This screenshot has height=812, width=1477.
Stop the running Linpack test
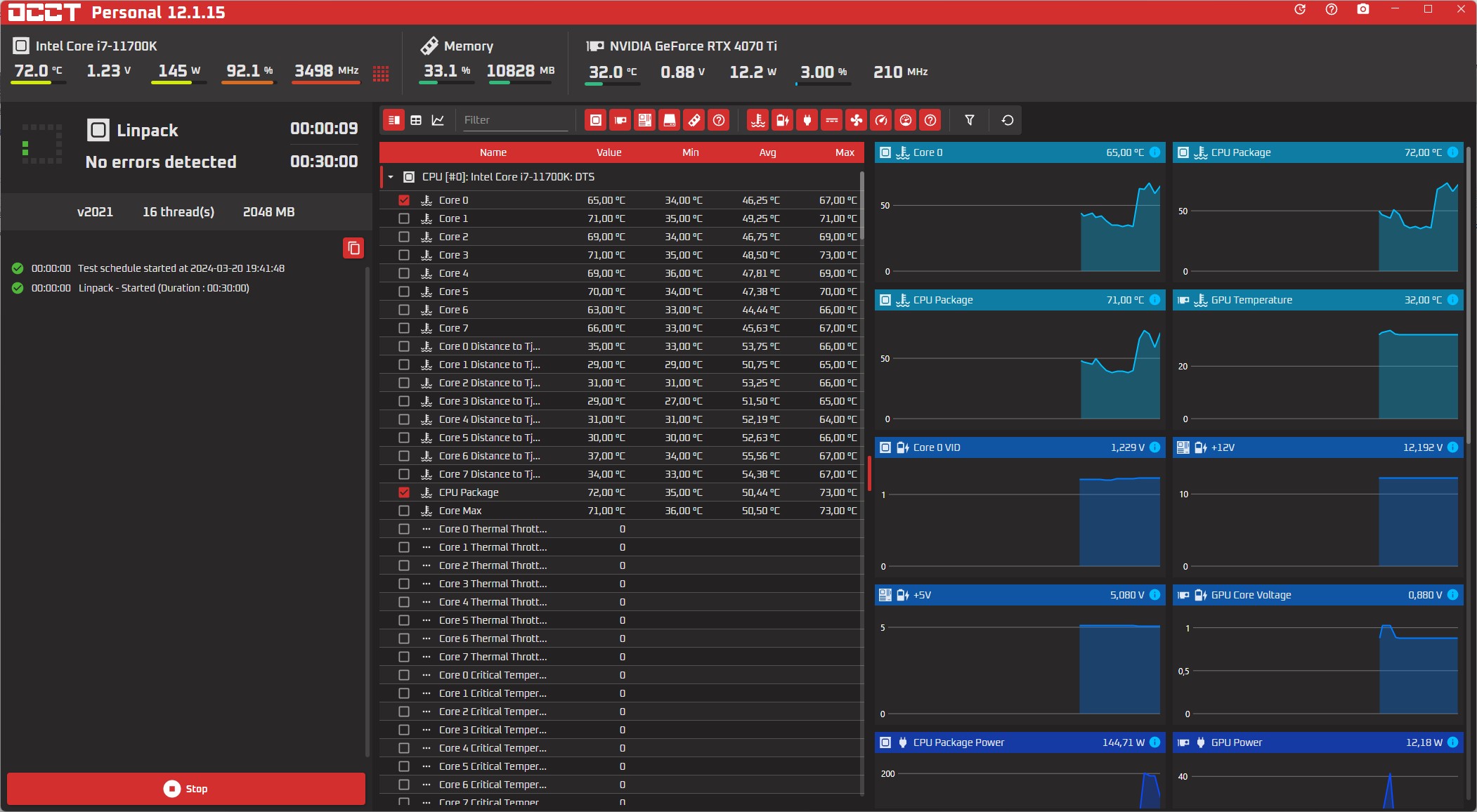(x=186, y=789)
